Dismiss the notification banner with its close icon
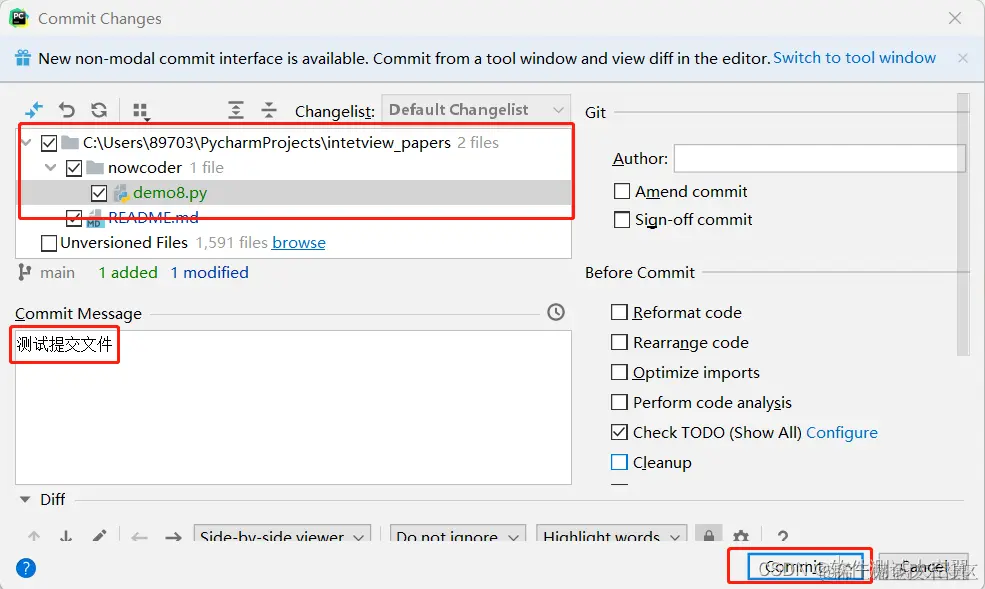 tap(962, 58)
